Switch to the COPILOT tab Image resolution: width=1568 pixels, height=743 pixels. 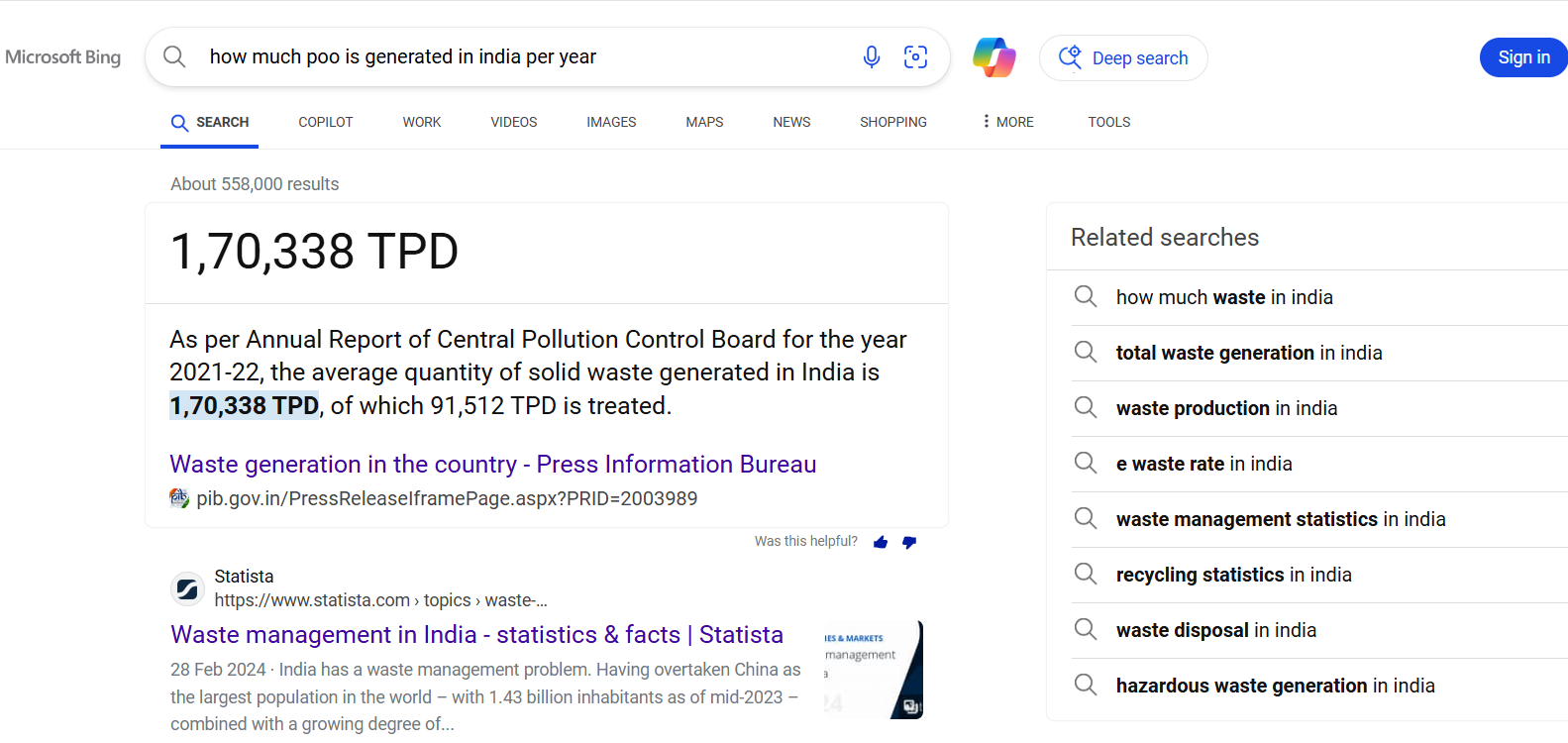pos(326,123)
